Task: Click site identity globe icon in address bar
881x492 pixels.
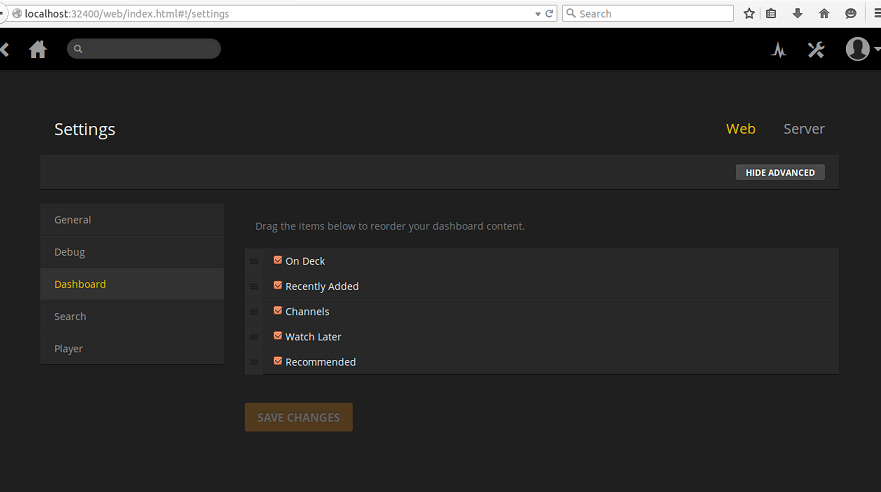Action: (x=17, y=13)
